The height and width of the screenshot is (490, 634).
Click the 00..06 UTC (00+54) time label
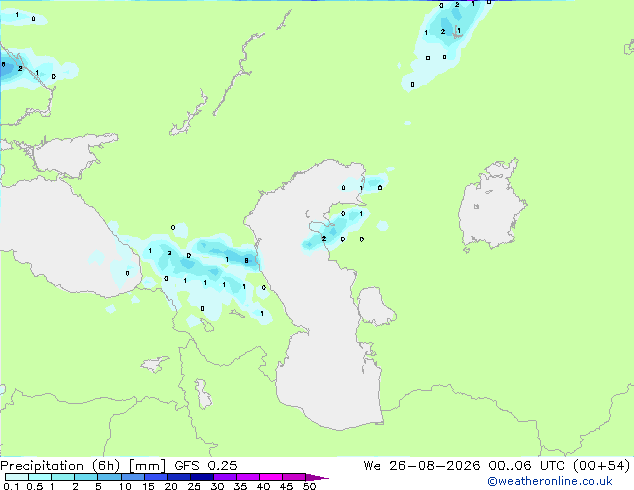click(x=559, y=466)
